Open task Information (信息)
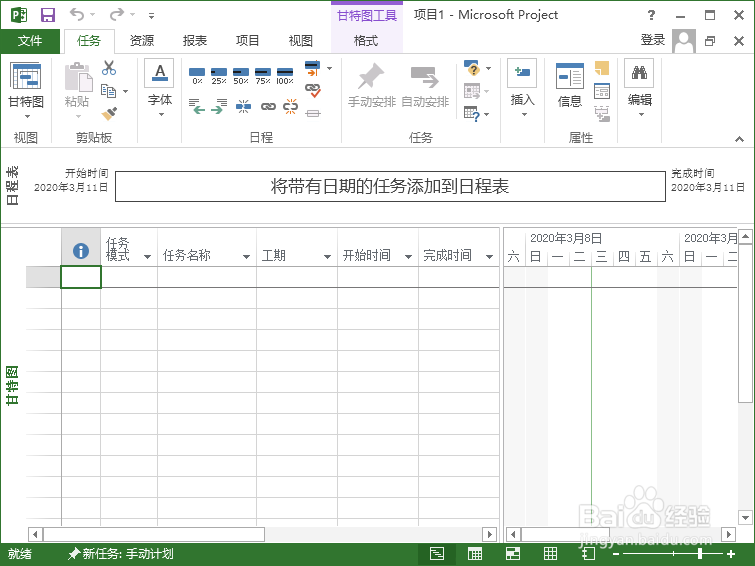This screenshot has width=755, height=566. (x=570, y=84)
